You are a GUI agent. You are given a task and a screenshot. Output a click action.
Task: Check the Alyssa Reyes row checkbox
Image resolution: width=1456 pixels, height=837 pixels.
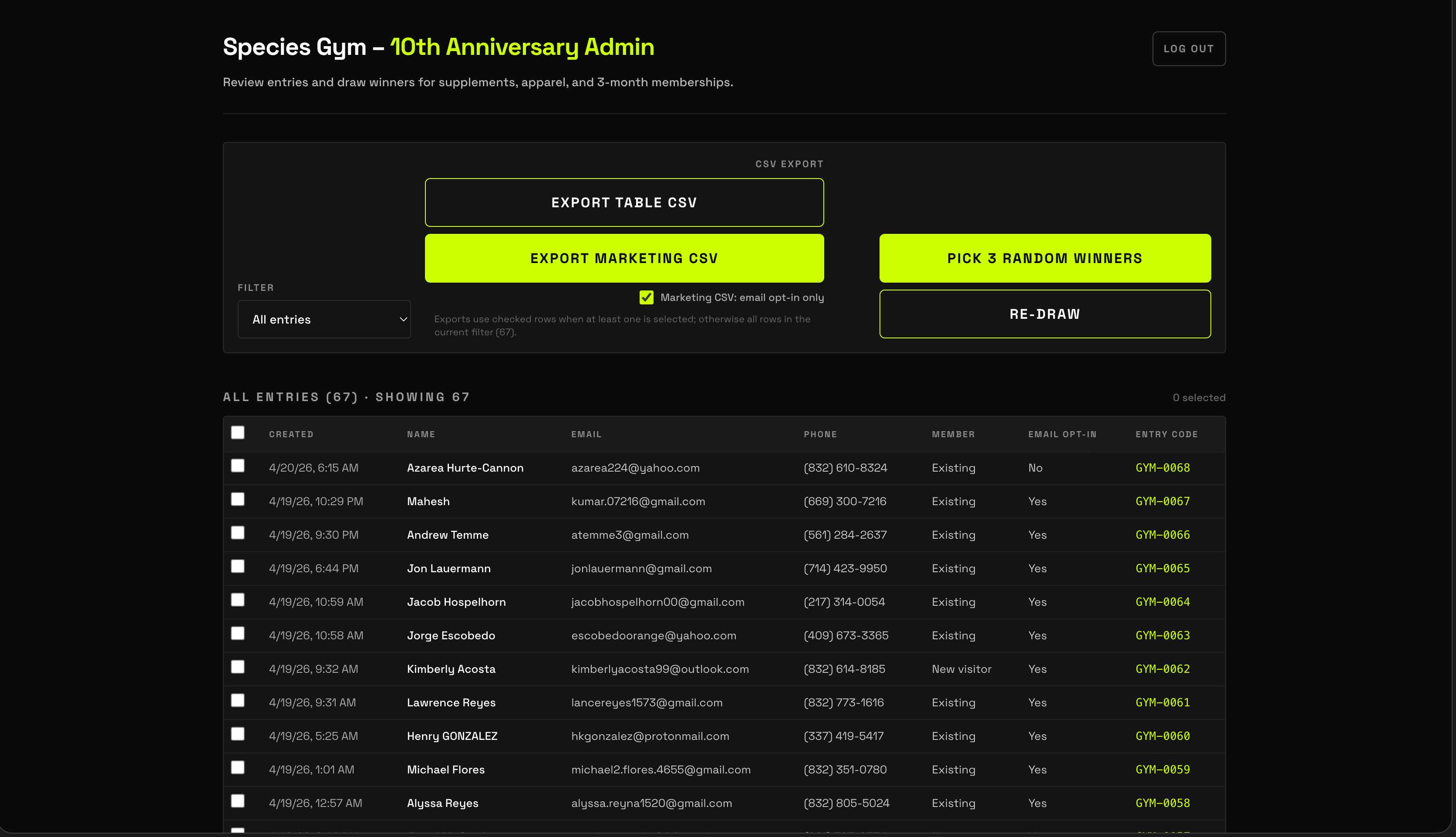pyautogui.click(x=237, y=801)
